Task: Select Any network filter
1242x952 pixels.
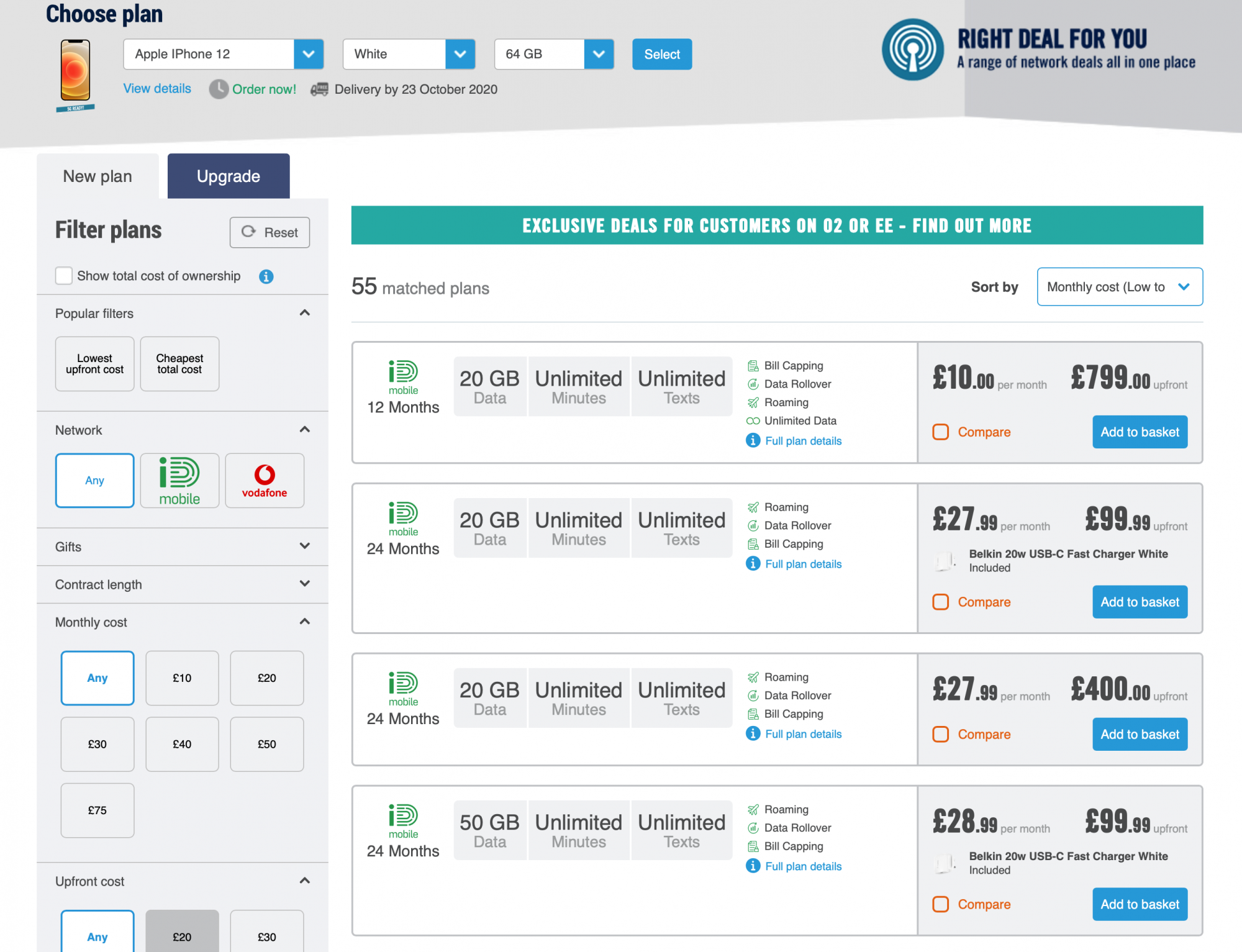Action: click(x=94, y=481)
